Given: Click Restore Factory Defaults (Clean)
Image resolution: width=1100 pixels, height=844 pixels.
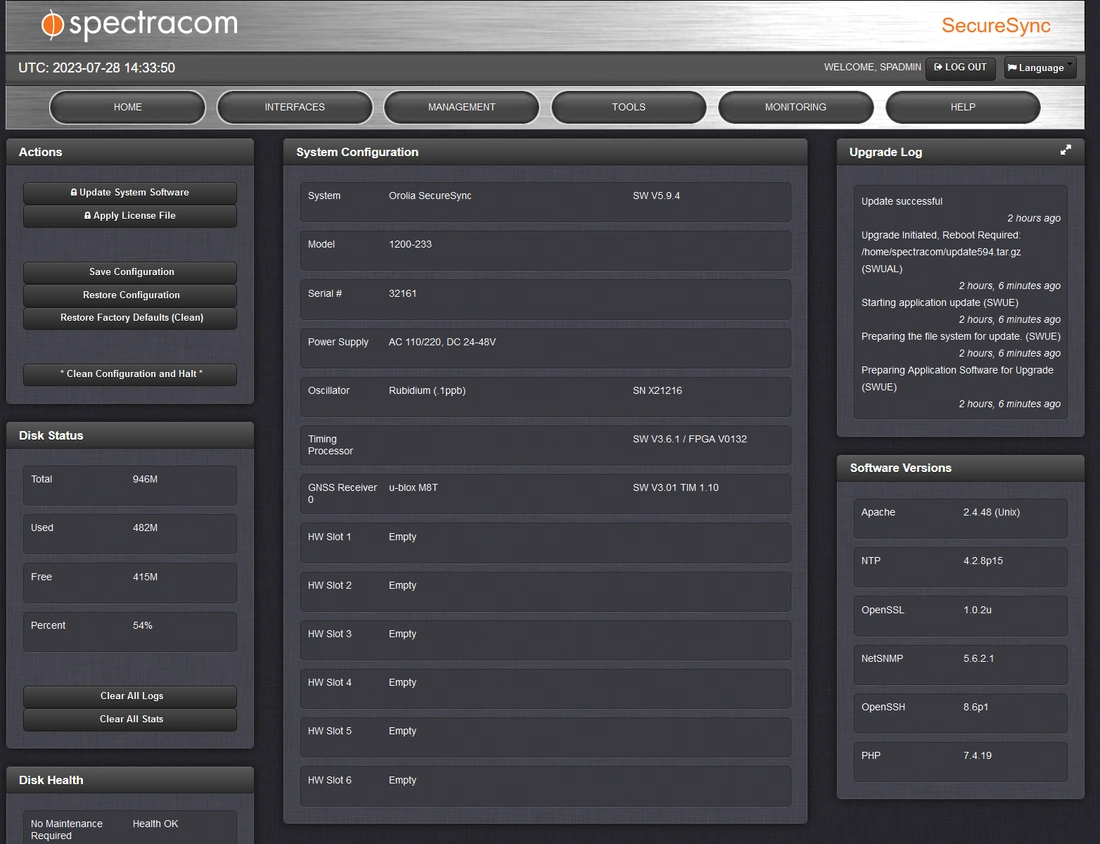Looking at the screenshot, I should (x=130, y=318).
